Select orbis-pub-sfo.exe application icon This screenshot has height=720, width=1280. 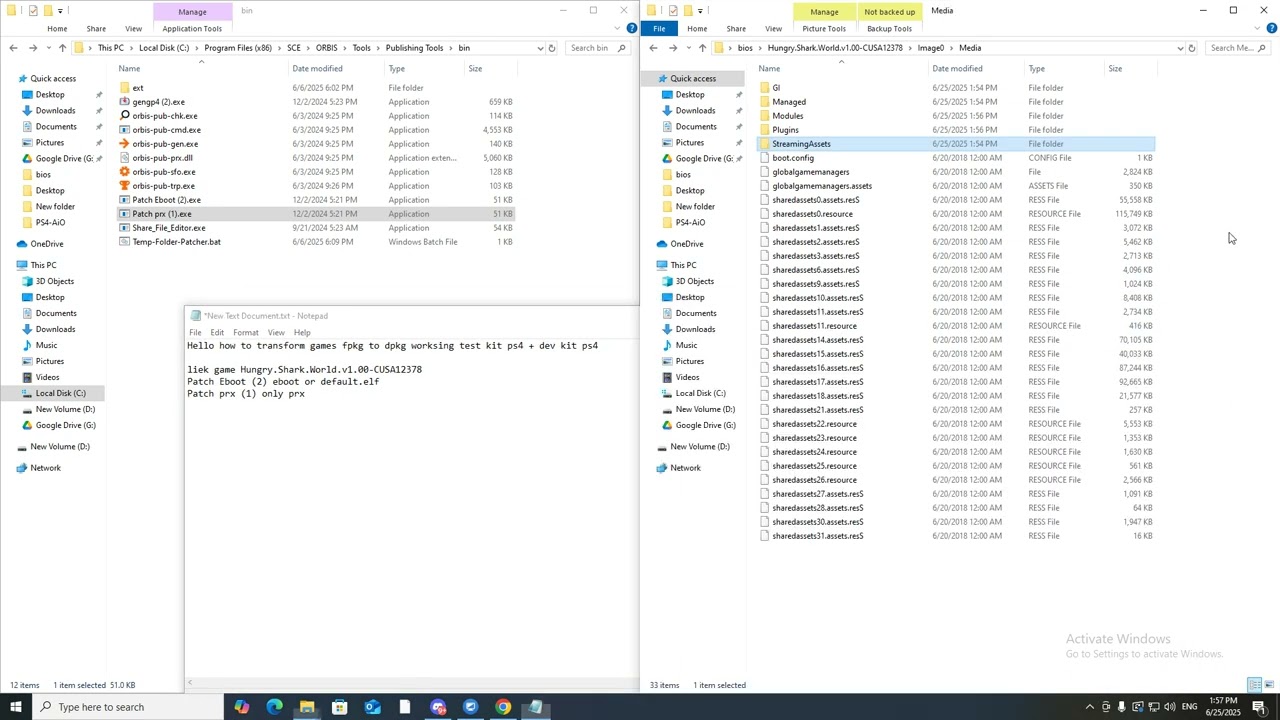pos(124,172)
